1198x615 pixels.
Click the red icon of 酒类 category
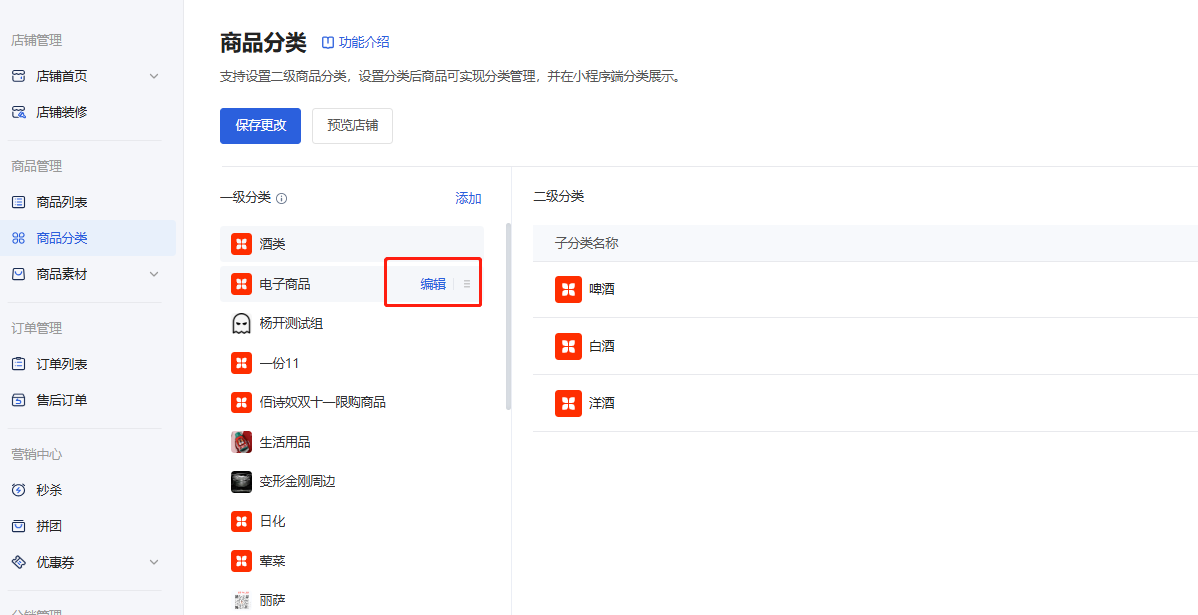pos(241,244)
